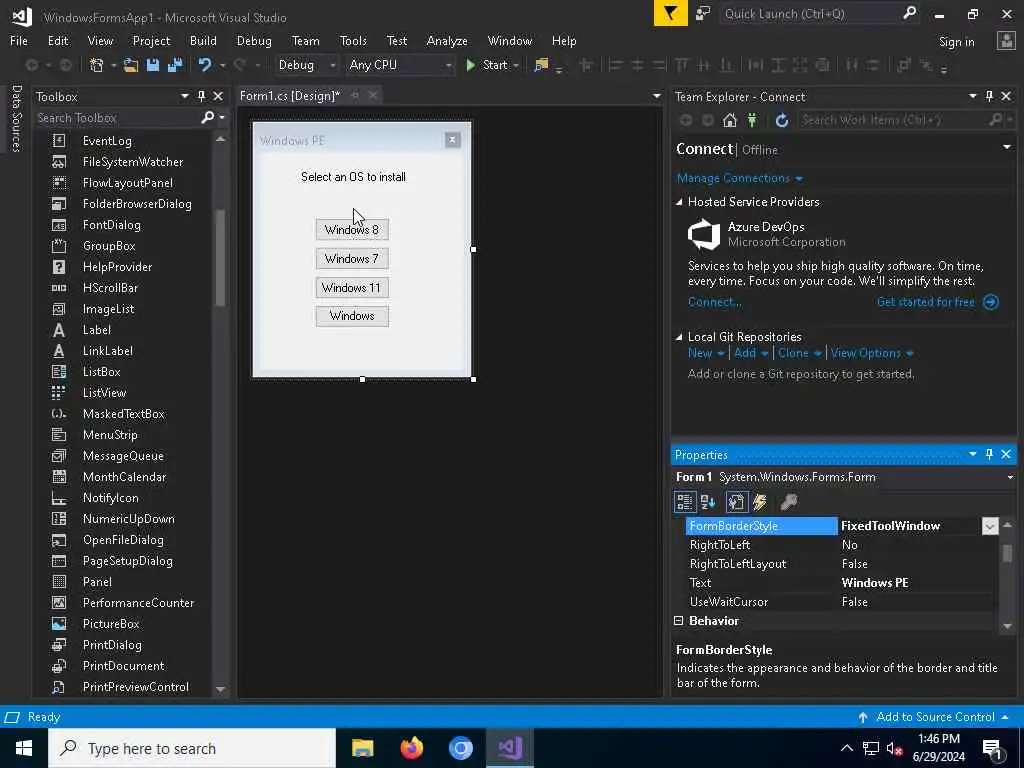
Task: Toggle pin on Form1.cs Design tab
Action: [355, 96]
